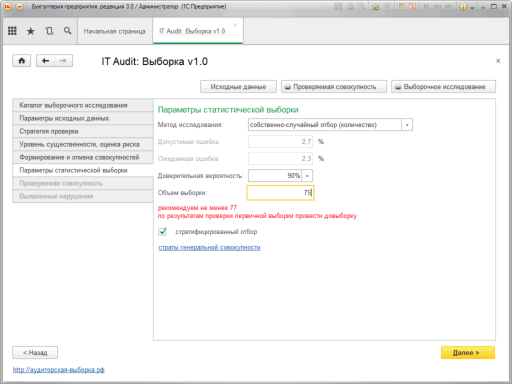The image size is (512, 384).
Task: Save via title bar diskette icon
Action: 338,6
